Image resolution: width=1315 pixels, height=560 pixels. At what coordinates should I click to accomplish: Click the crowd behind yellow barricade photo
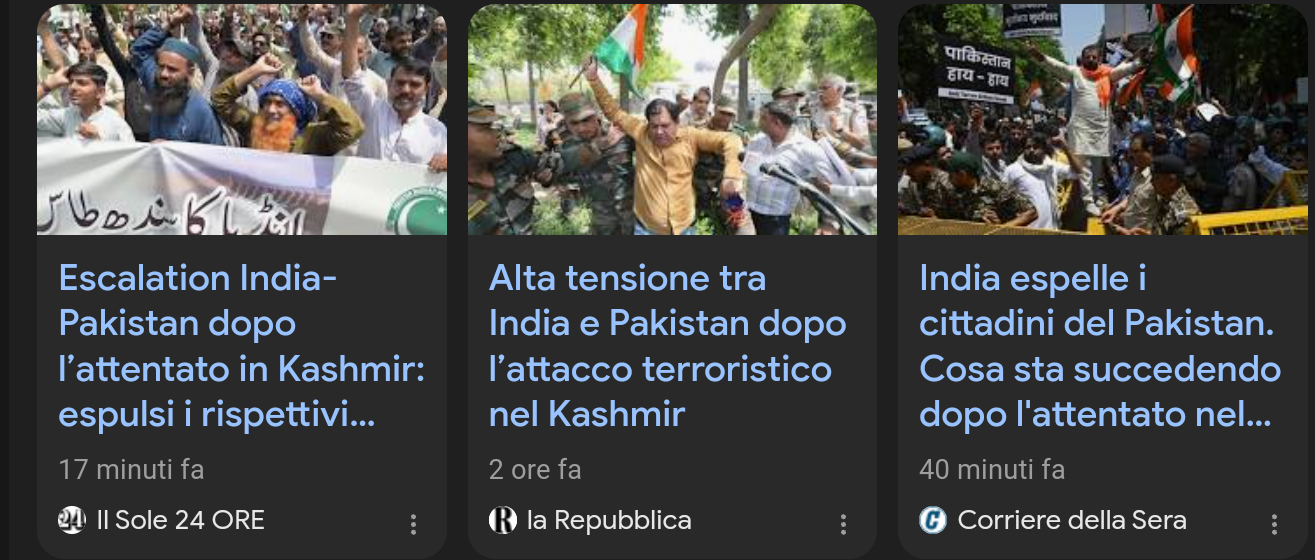[1103, 119]
